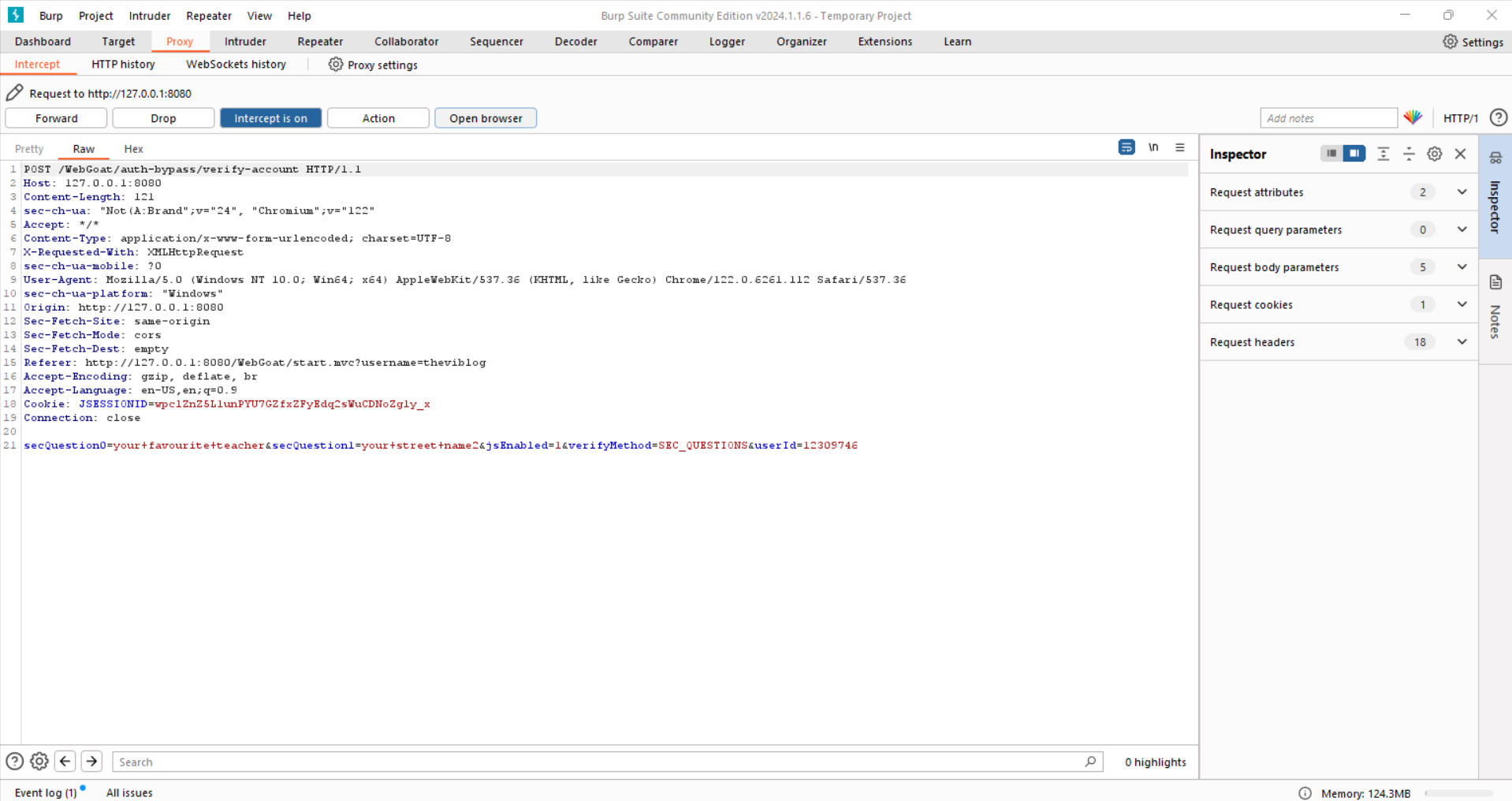This screenshot has height=801, width=1512.
Task: Open the Decoder tab
Action: [x=575, y=42]
